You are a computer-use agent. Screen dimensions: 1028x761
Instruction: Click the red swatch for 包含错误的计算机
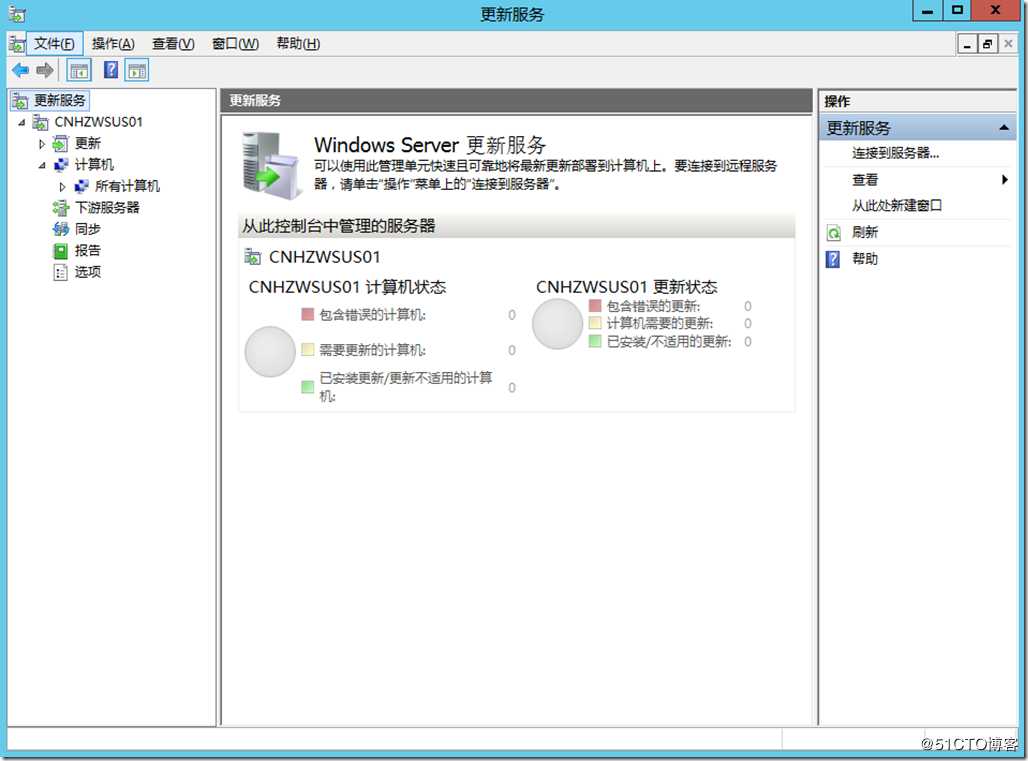coord(307,314)
